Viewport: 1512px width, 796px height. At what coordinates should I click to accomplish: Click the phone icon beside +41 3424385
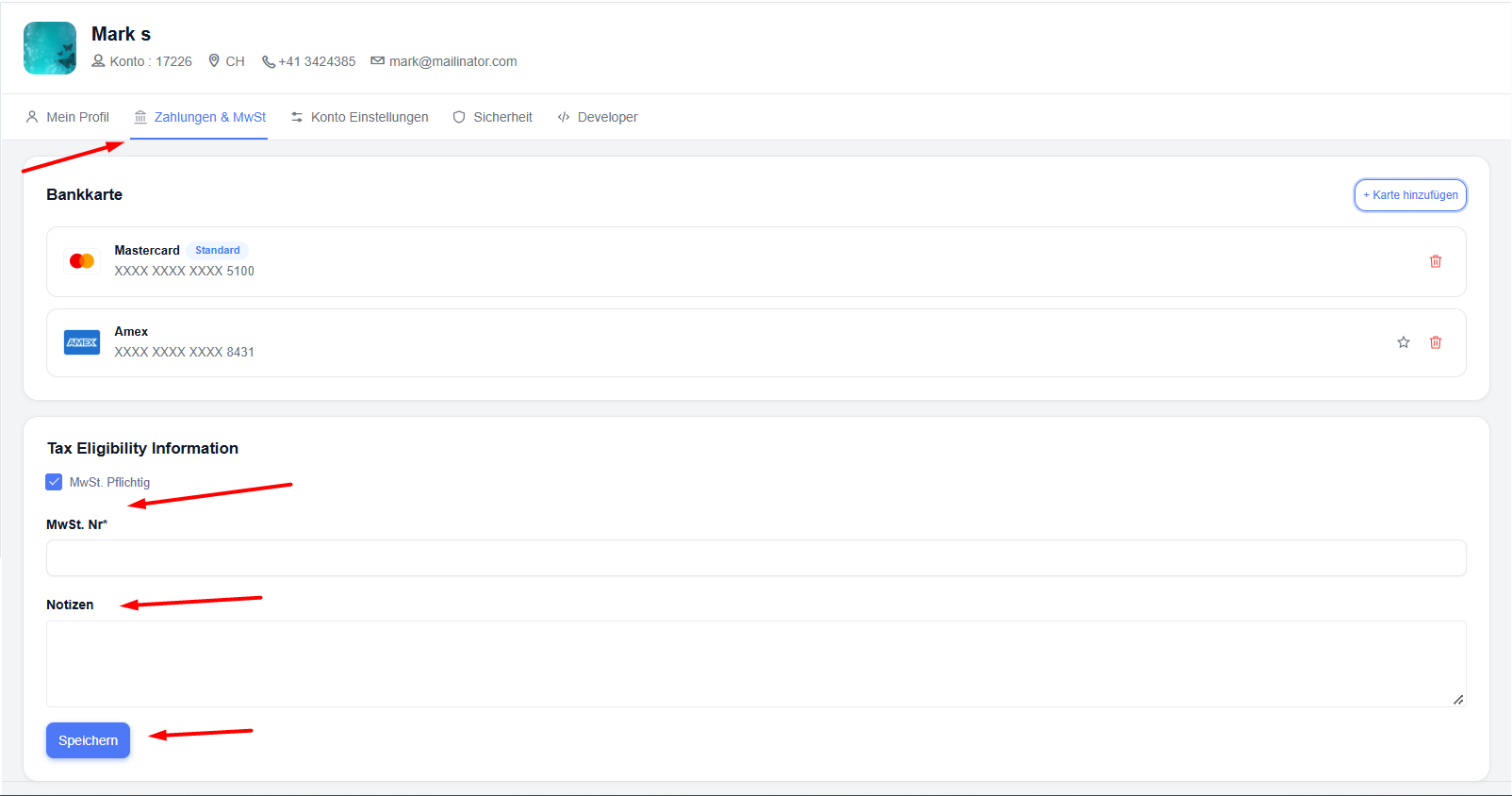coord(269,61)
